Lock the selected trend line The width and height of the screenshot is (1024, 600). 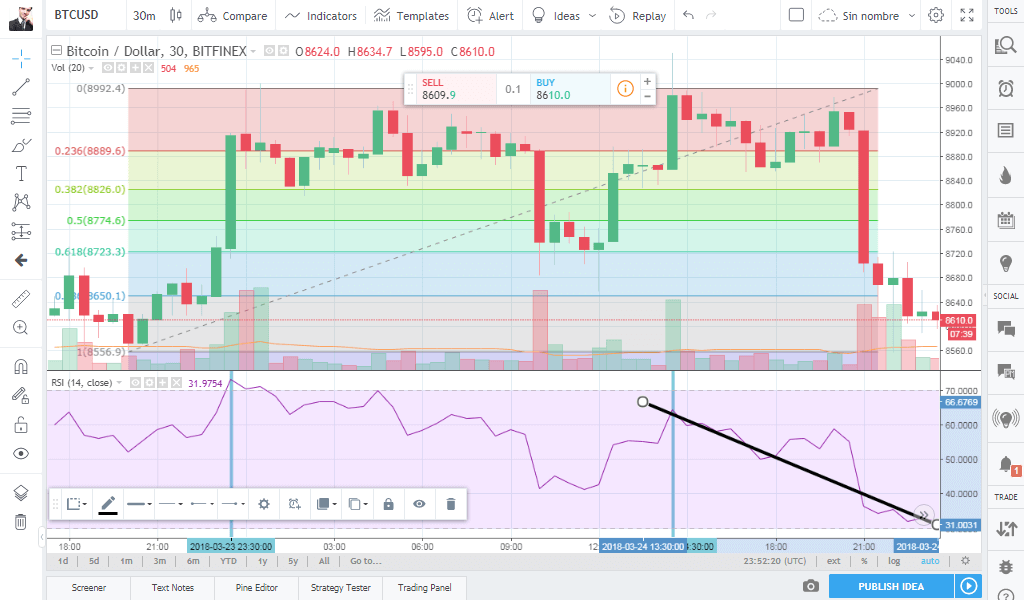388,504
